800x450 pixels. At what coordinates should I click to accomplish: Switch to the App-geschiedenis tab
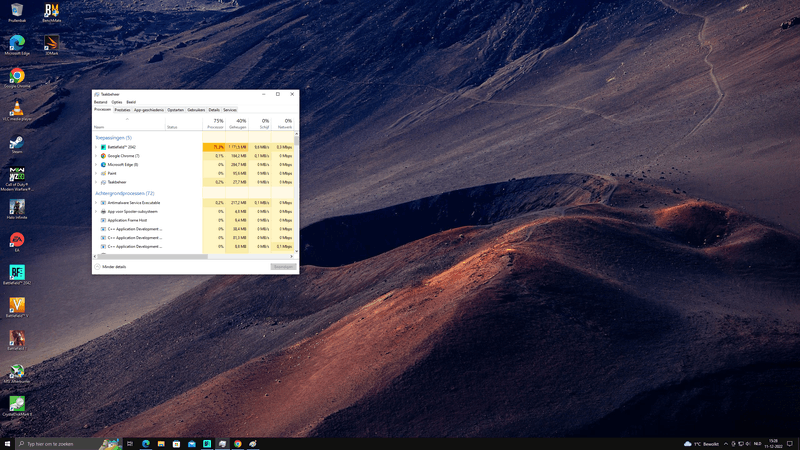click(x=149, y=110)
